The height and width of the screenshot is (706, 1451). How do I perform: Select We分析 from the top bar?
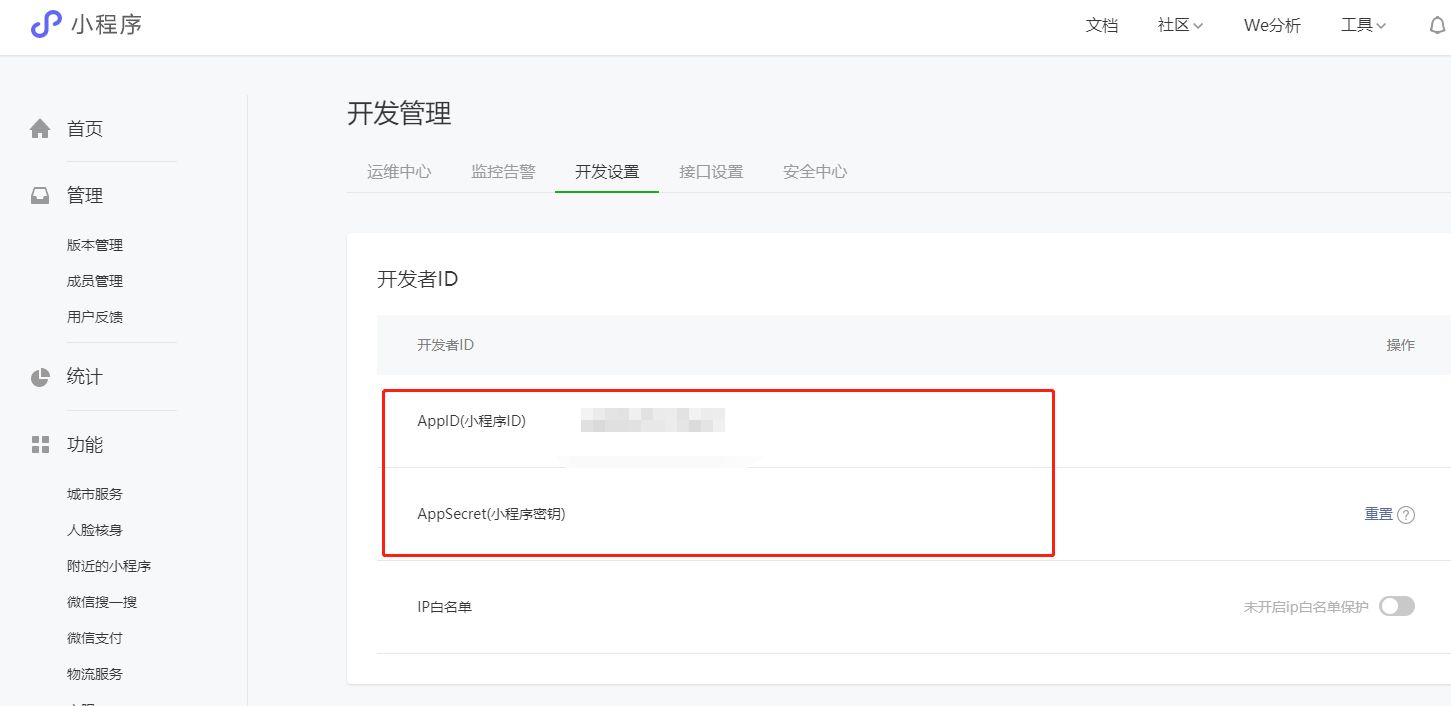(1271, 24)
